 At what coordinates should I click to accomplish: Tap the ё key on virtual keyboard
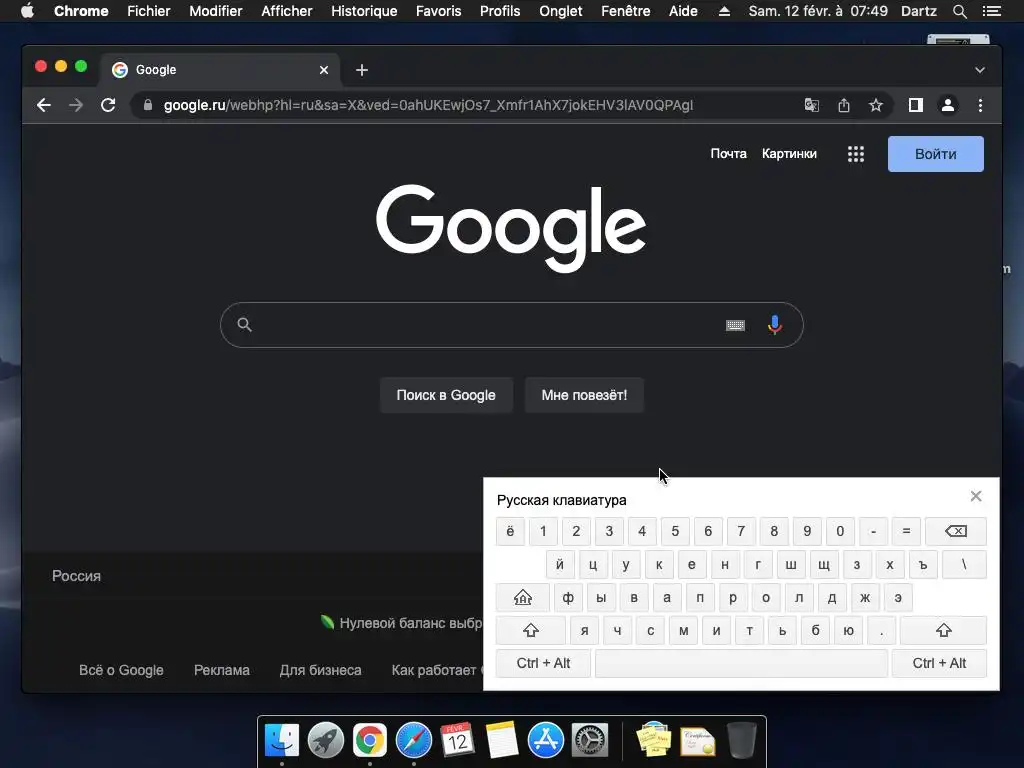click(510, 531)
